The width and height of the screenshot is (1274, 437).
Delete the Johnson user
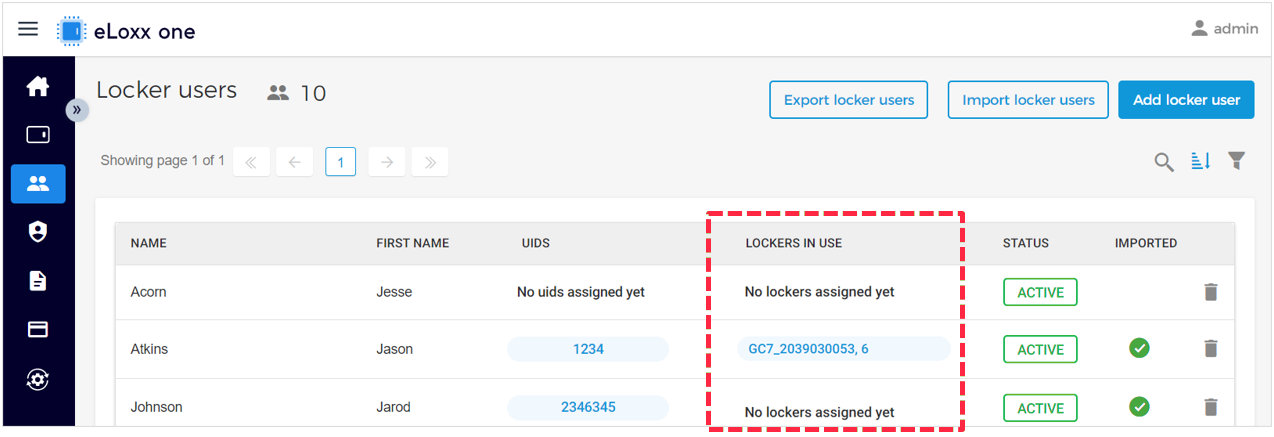(1211, 407)
